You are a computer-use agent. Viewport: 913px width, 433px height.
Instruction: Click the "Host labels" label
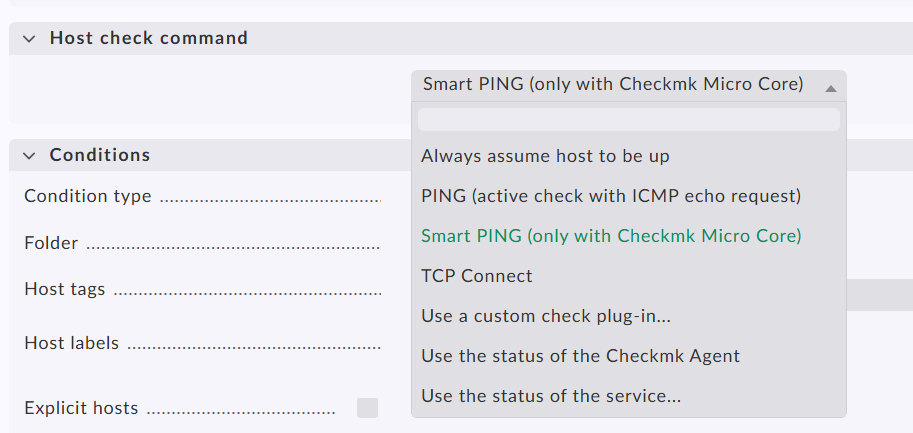point(72,343)
